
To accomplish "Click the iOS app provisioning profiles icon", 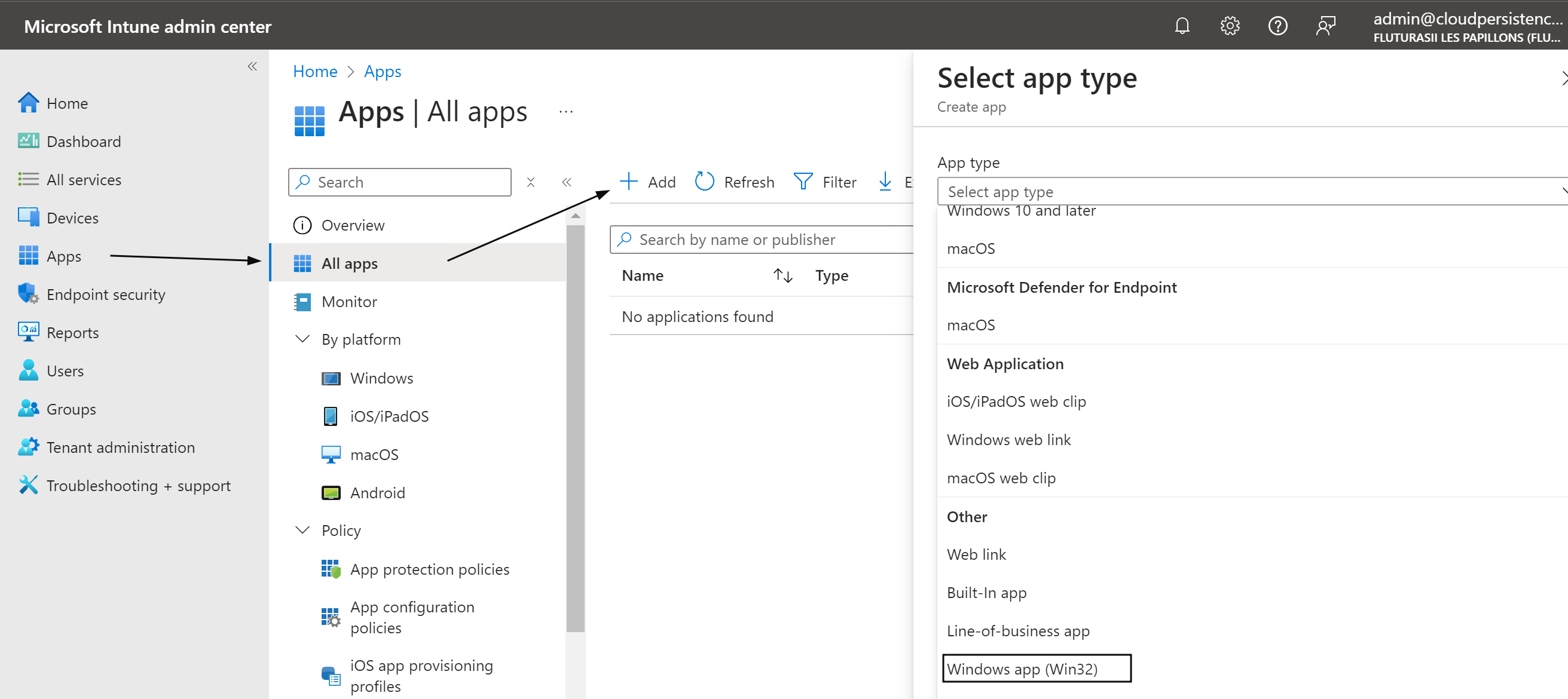I will (331, 676).
